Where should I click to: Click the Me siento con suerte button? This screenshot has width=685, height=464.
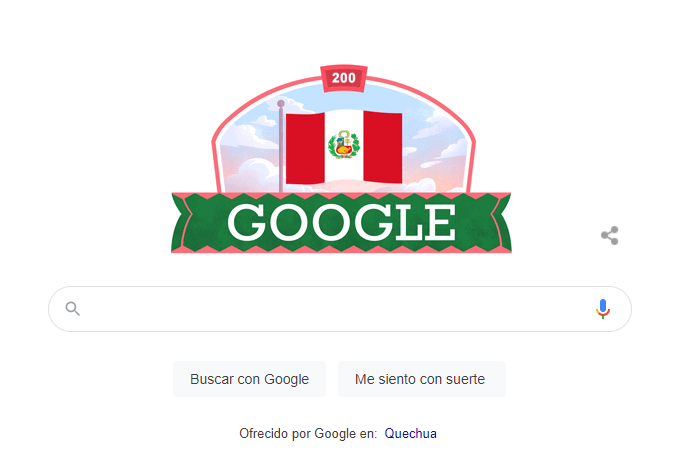click(422, 379)
